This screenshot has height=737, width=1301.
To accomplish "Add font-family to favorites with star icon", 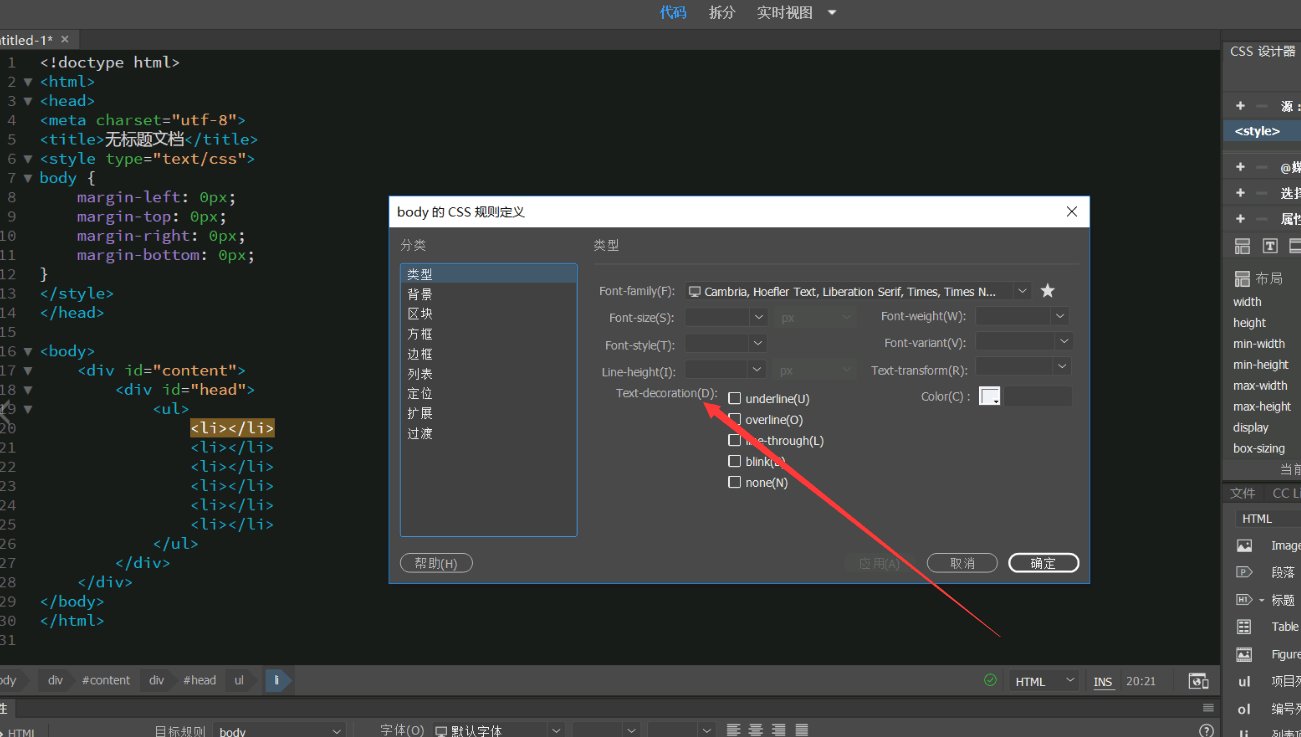I will pyautogui.click(x=1047, y=291).
